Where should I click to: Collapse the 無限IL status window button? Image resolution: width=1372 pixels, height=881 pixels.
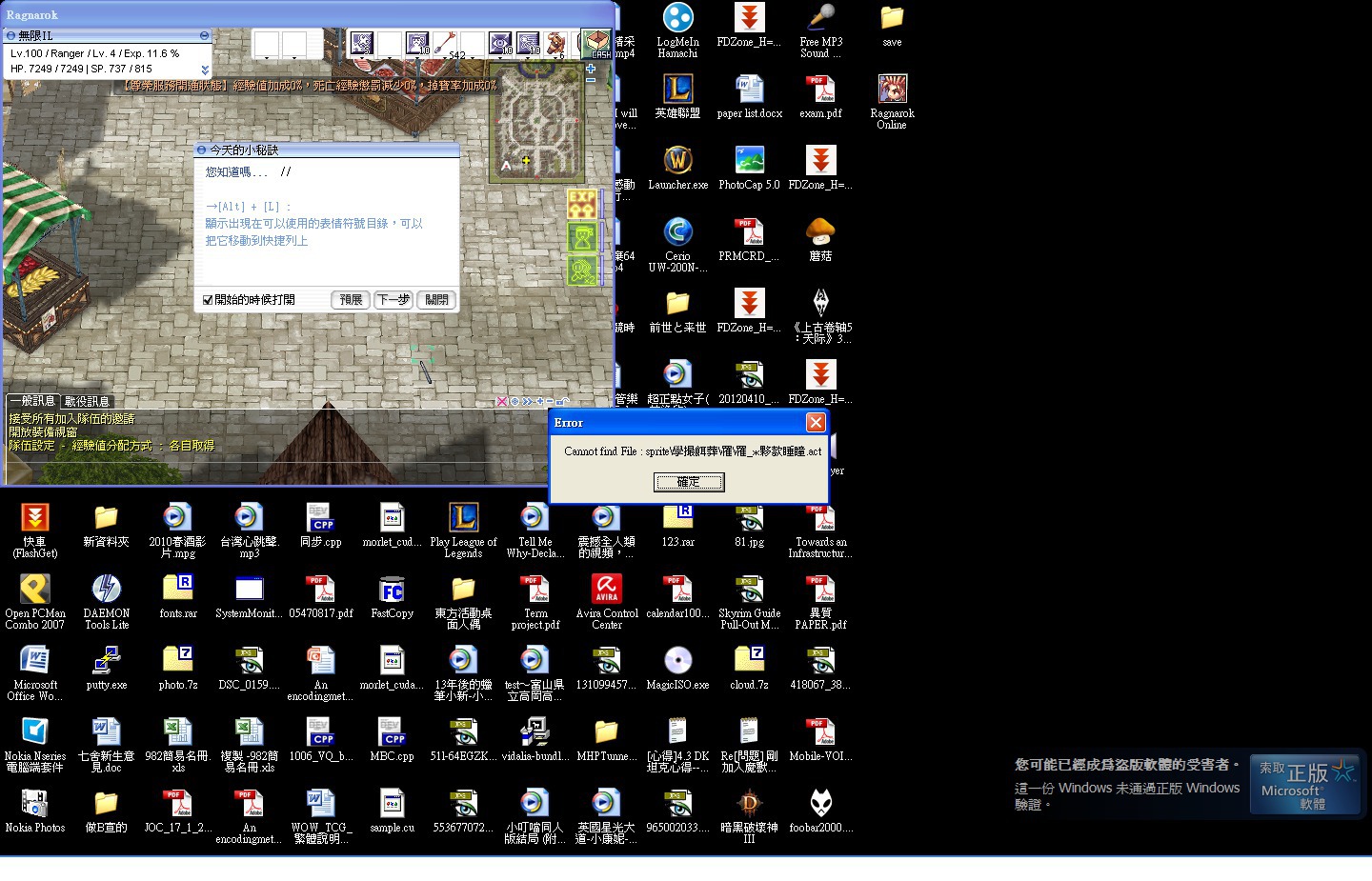click(x=204, y=35)
